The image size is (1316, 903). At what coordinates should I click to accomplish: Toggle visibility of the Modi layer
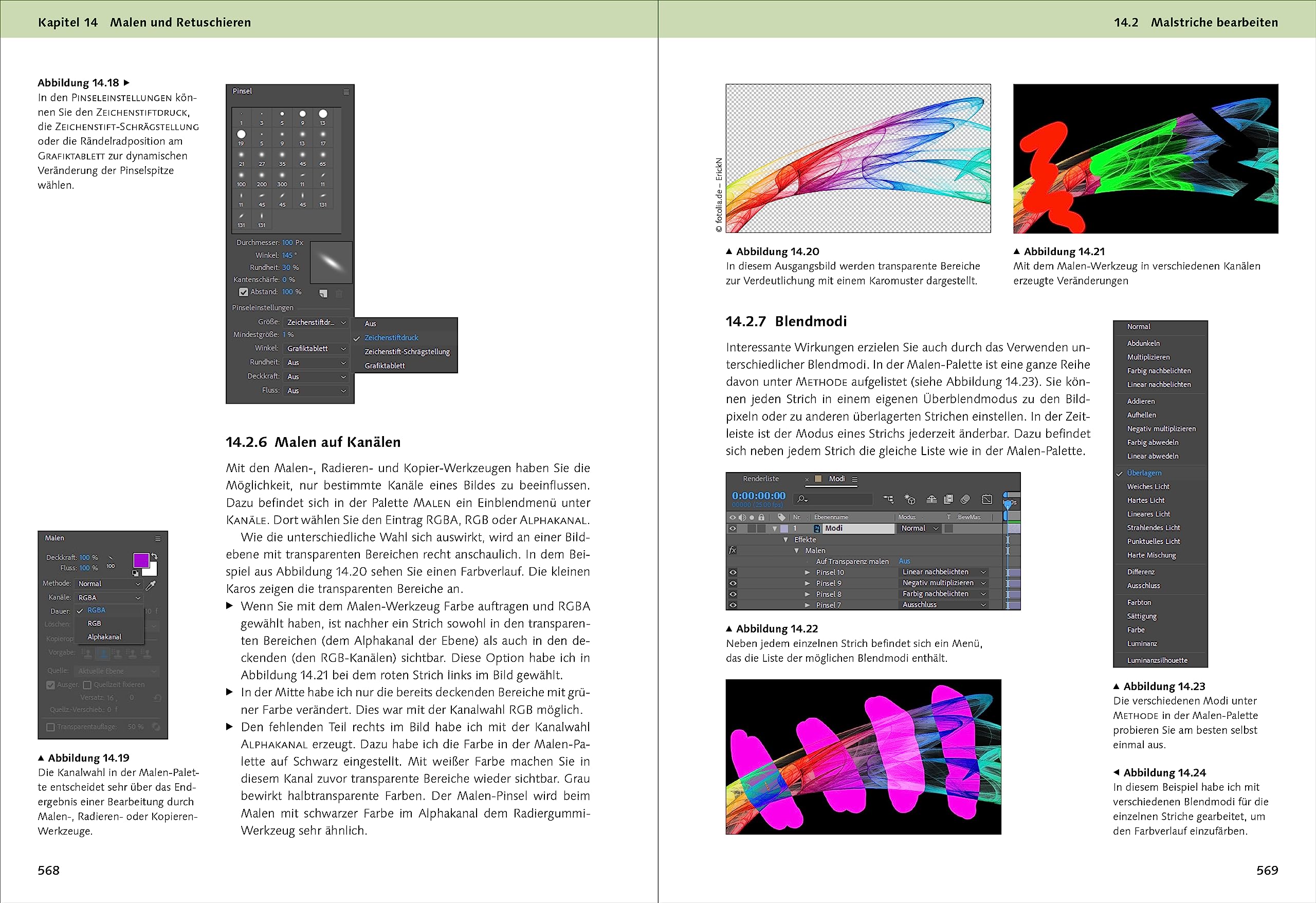click(x=733, y=529)
